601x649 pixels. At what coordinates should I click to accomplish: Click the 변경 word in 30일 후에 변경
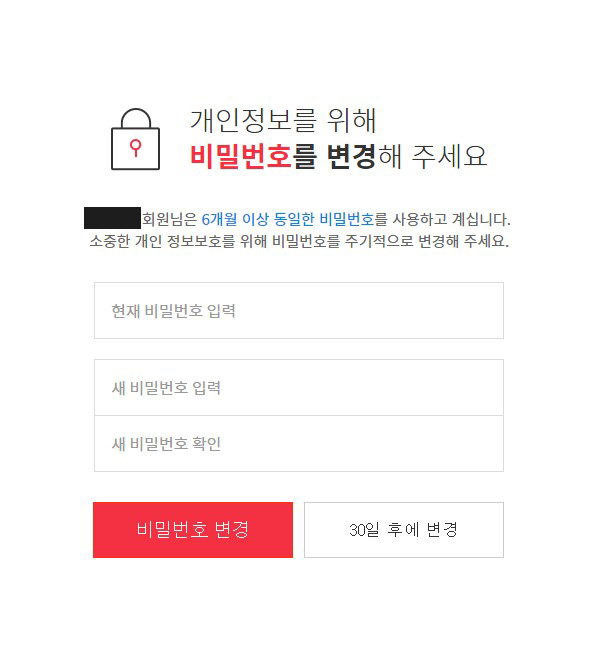click(442, 529)
